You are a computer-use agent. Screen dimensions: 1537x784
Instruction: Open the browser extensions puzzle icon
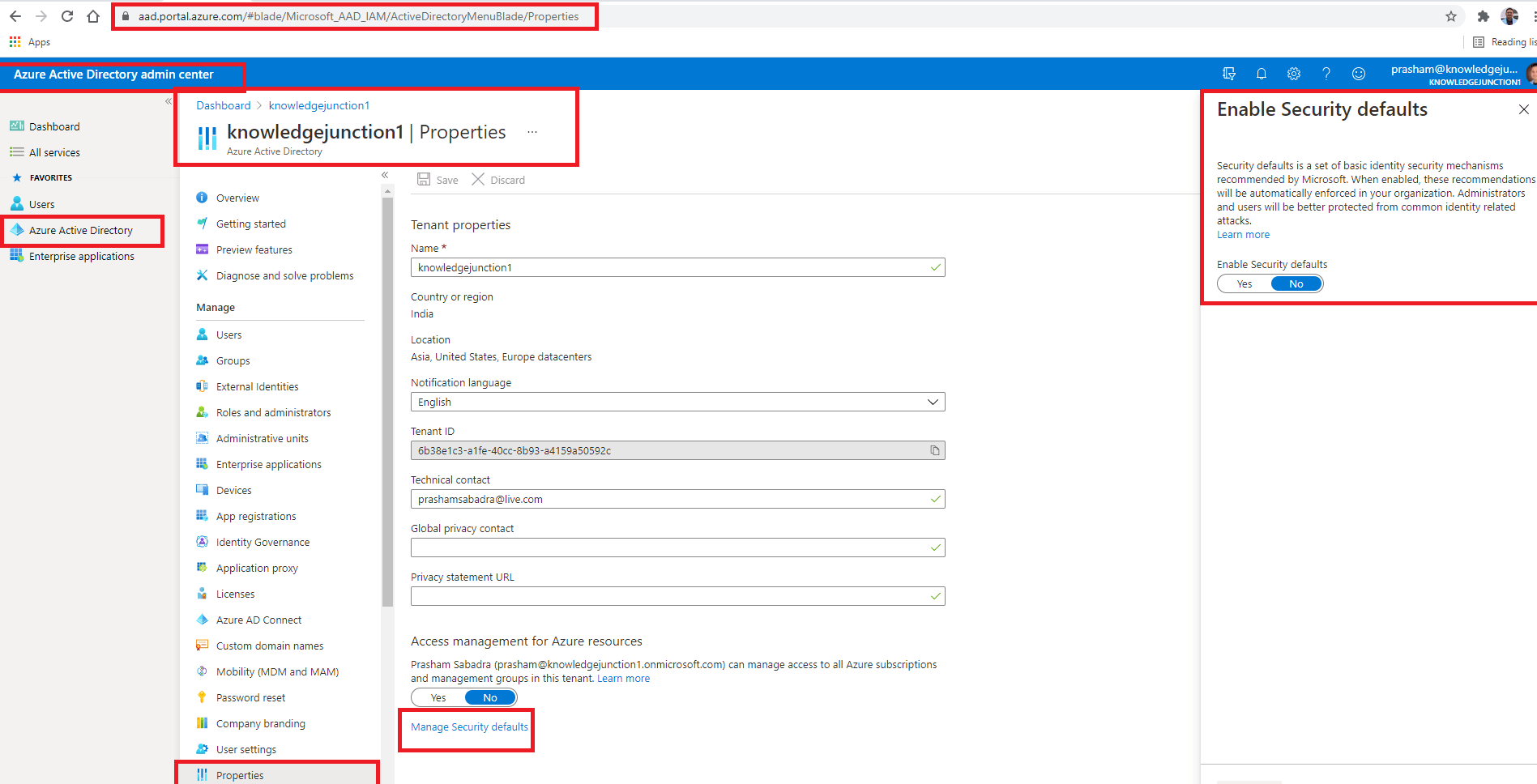[x=1484, y=15]
